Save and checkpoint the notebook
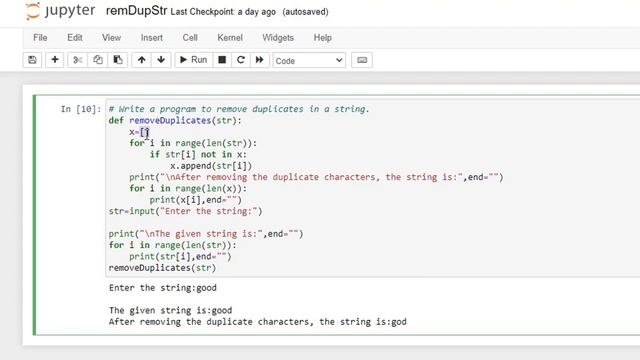Image resolution: width=640 pixels, height=360 pixels. pos(32,60)
